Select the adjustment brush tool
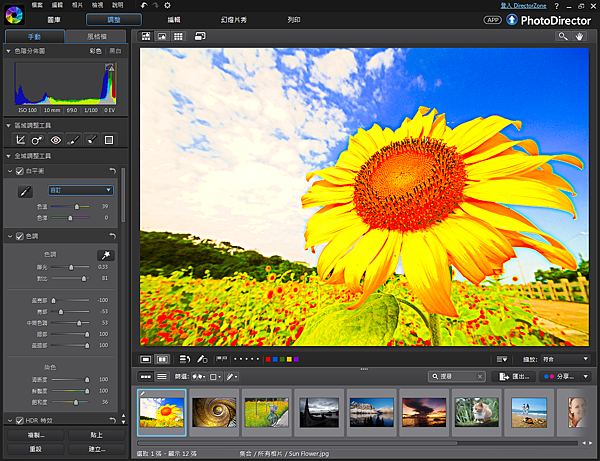600x461 pixels. point(73,140)
